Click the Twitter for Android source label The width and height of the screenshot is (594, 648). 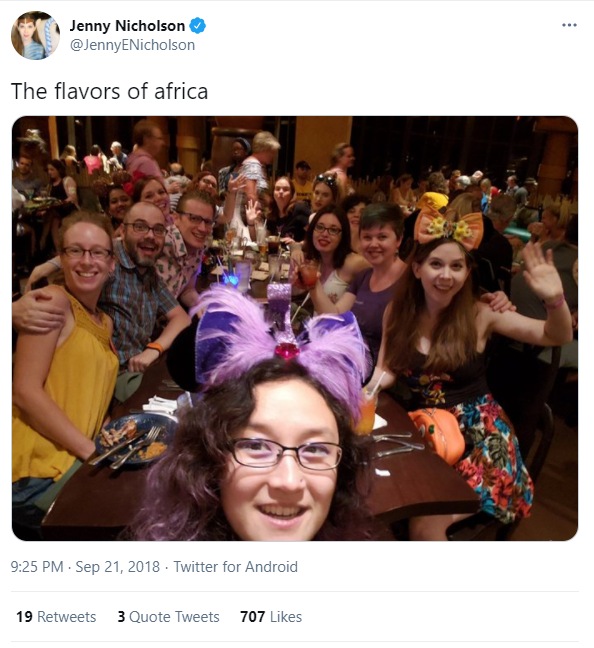(x=235, y=567)
